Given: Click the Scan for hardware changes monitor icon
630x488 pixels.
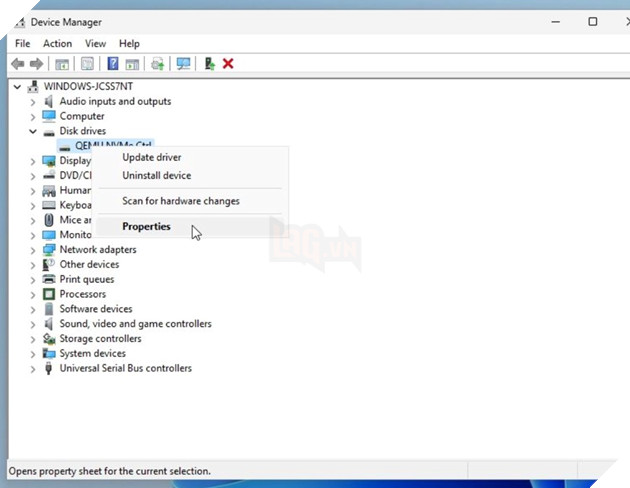Looking at the screenshot, I should (183, 63).
